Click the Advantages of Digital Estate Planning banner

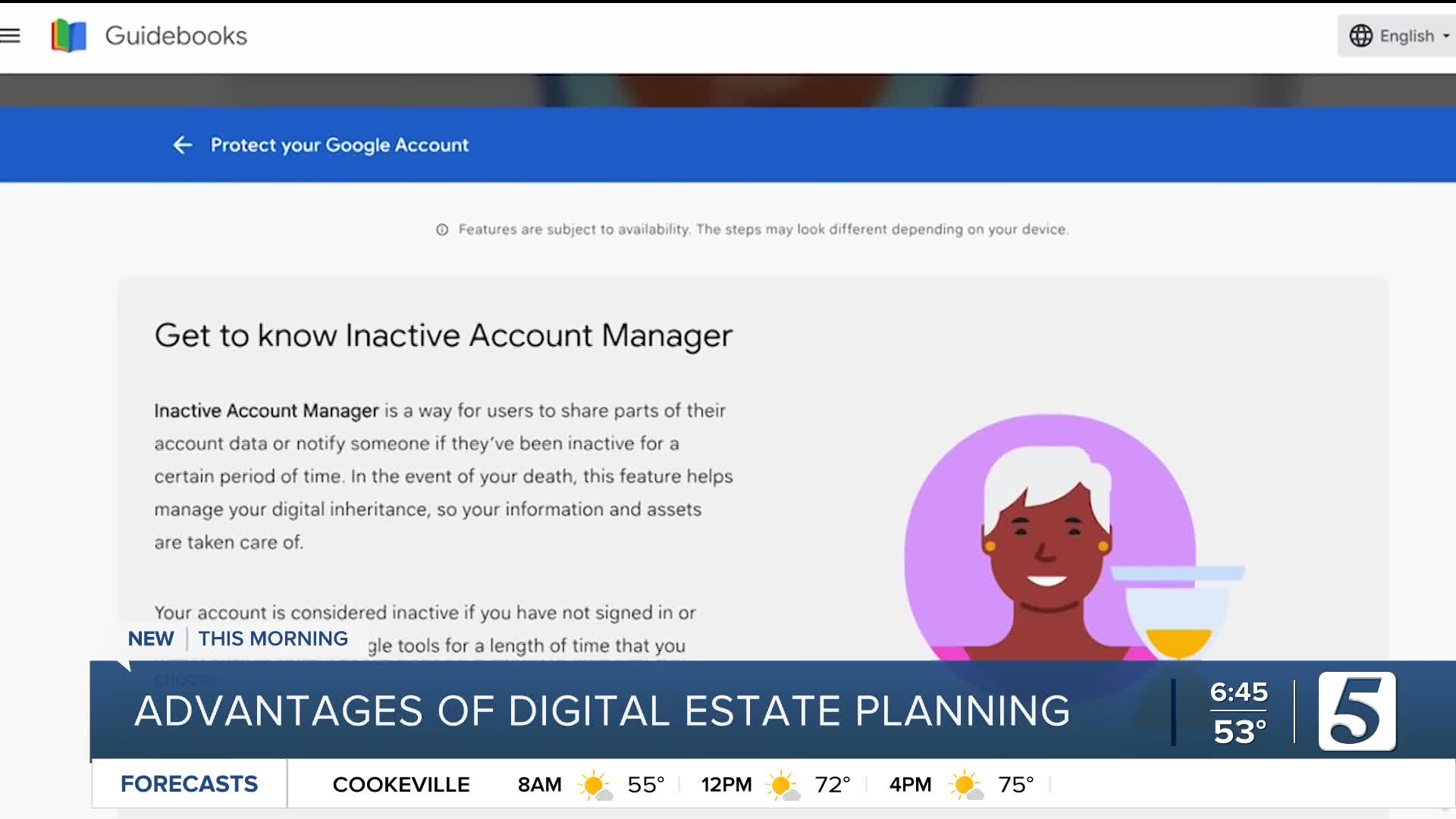(602, 711)
